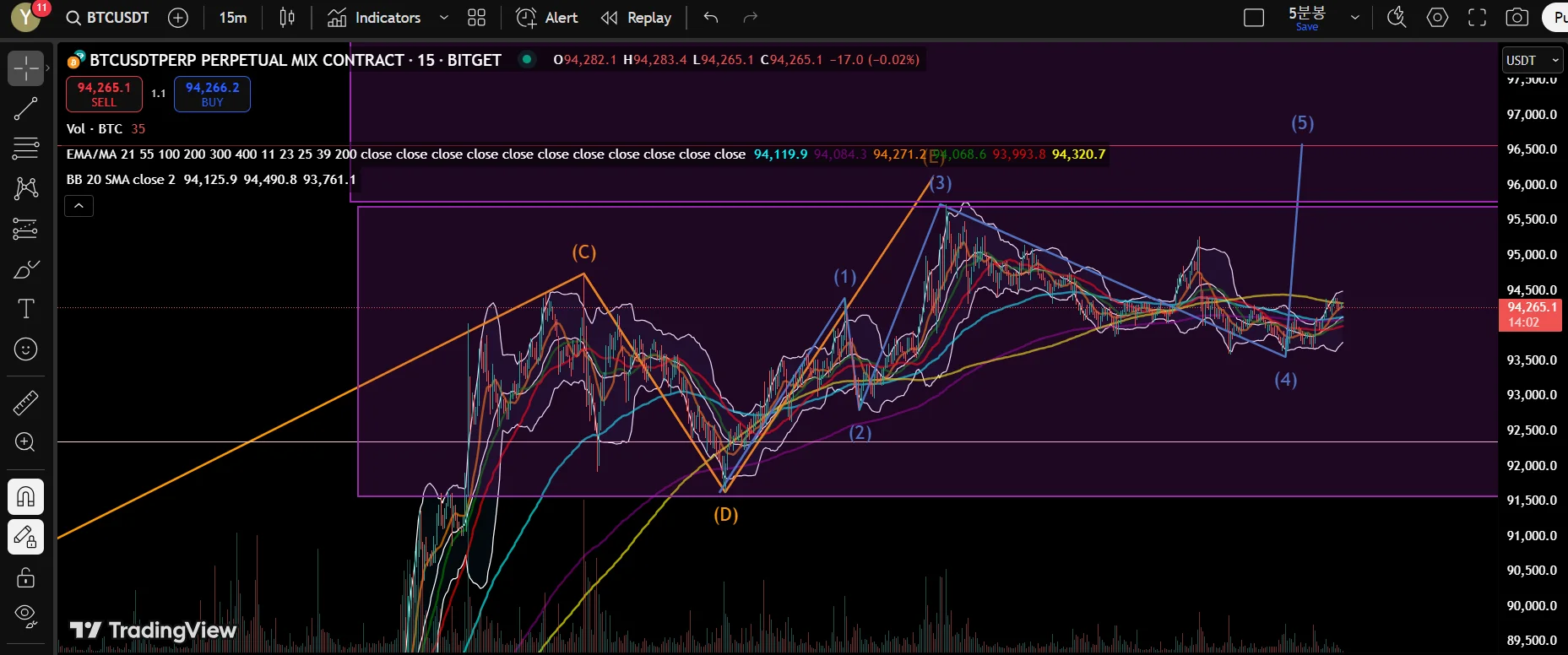The image size is (1568, 655).
Task: Collapse the indicator legend arrow
Action: [79, 205]
